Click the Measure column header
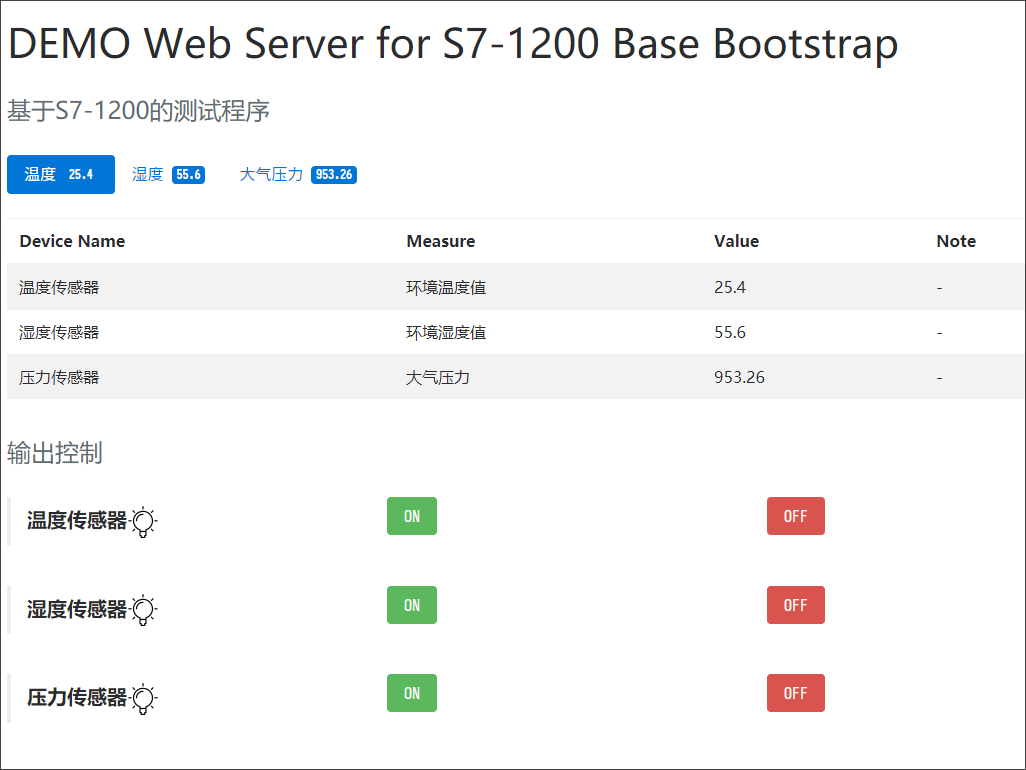1026x770 pixels. pyautogui.click(x=440, y=241)
